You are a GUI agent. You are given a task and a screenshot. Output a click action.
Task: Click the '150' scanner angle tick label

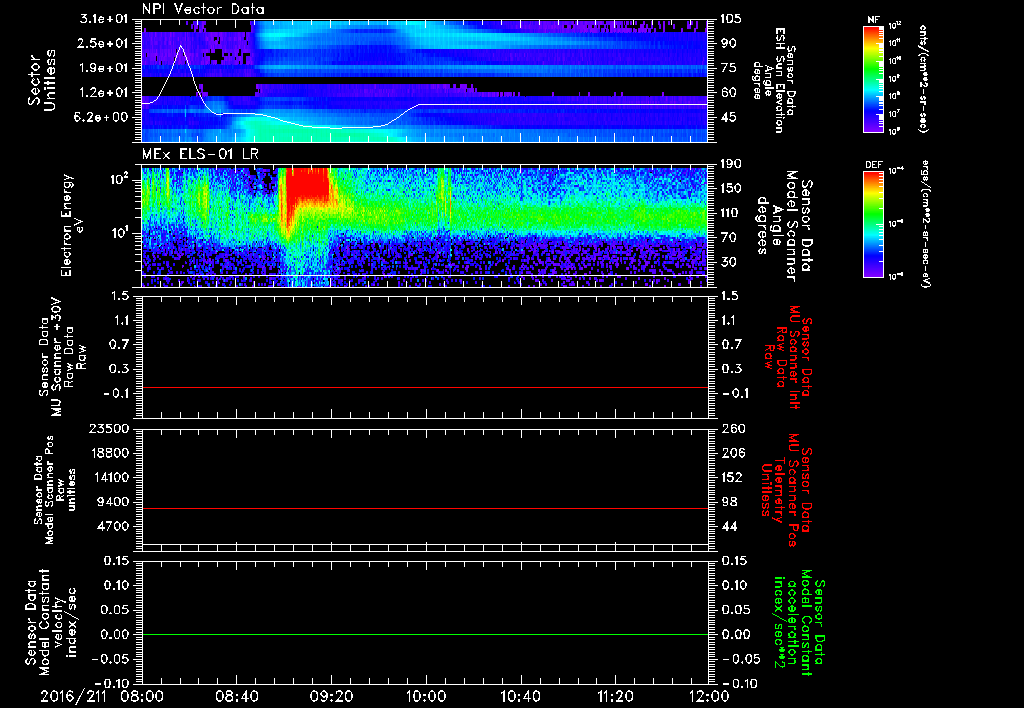[732, 188]
